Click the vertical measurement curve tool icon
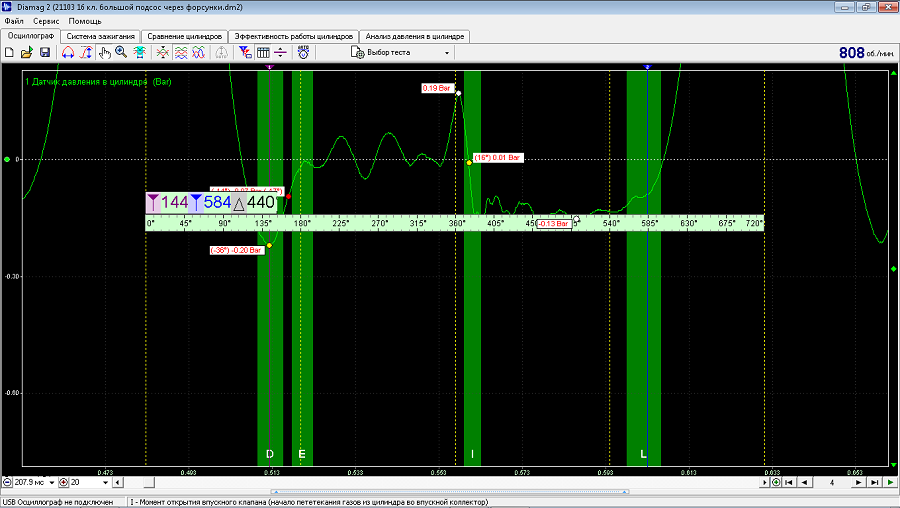 [86, 52]
